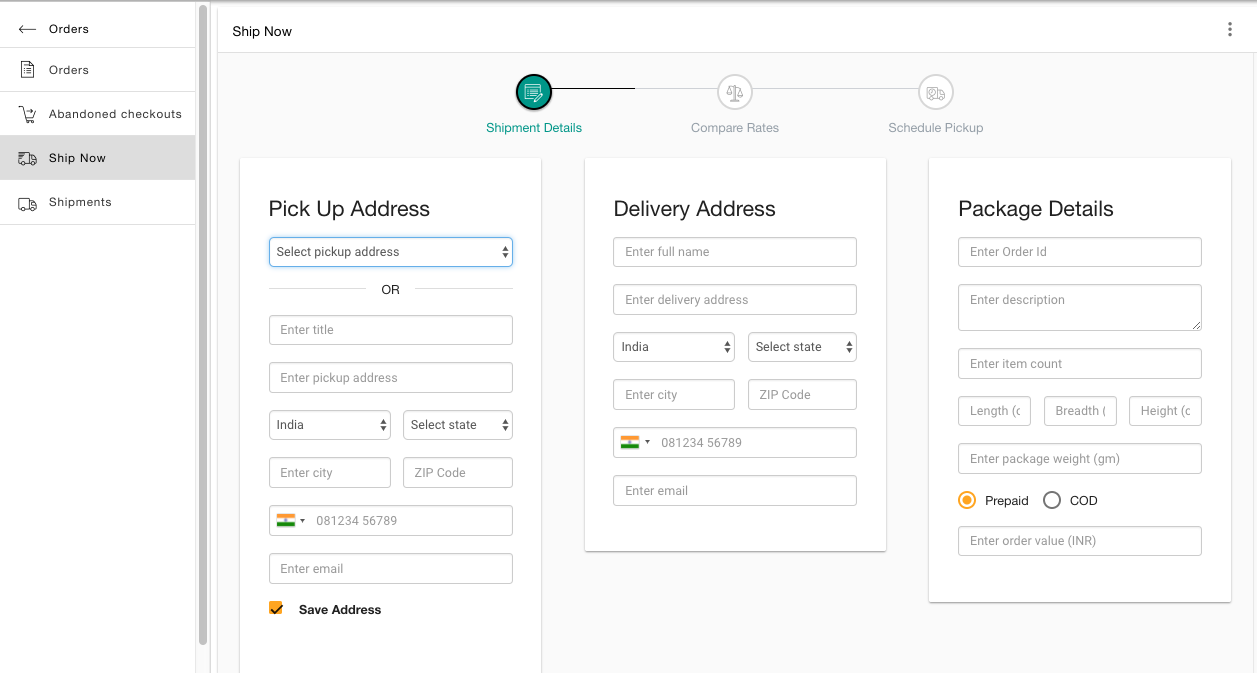
Task: Open the Select pickup address dropdown
Action: pyautogui.click(x=391, y=252)
